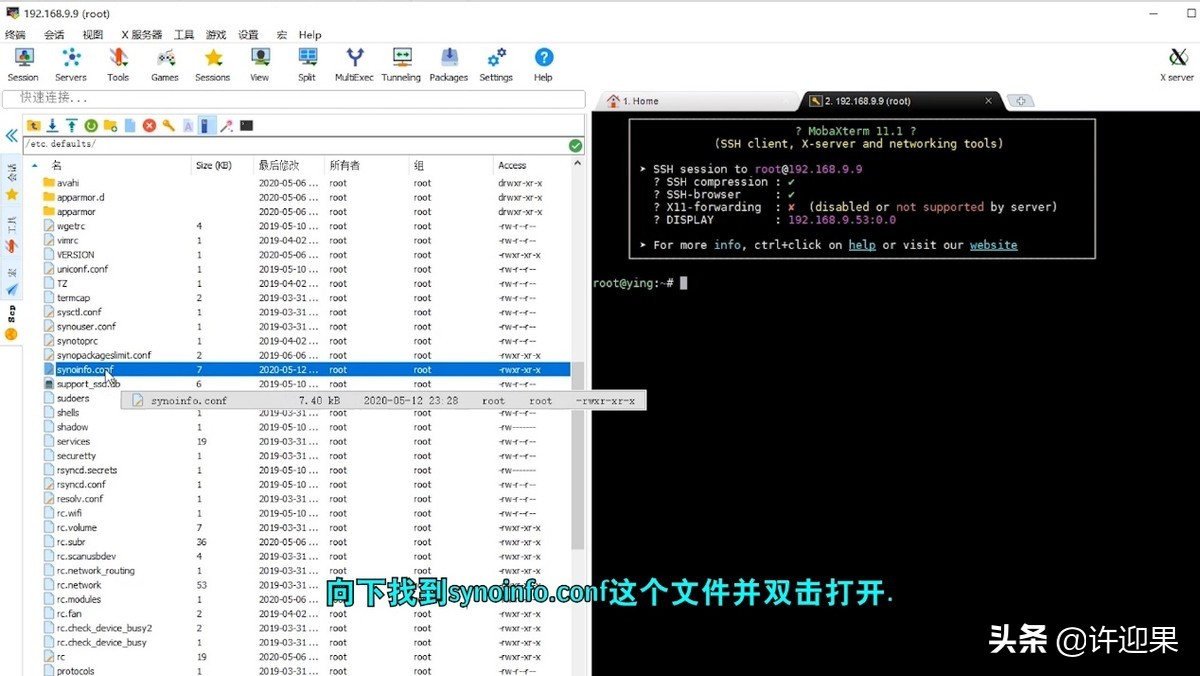This screenshot has height=676, width=1200.
Task: Open the 游戏 menu
Action: point(216,35)
